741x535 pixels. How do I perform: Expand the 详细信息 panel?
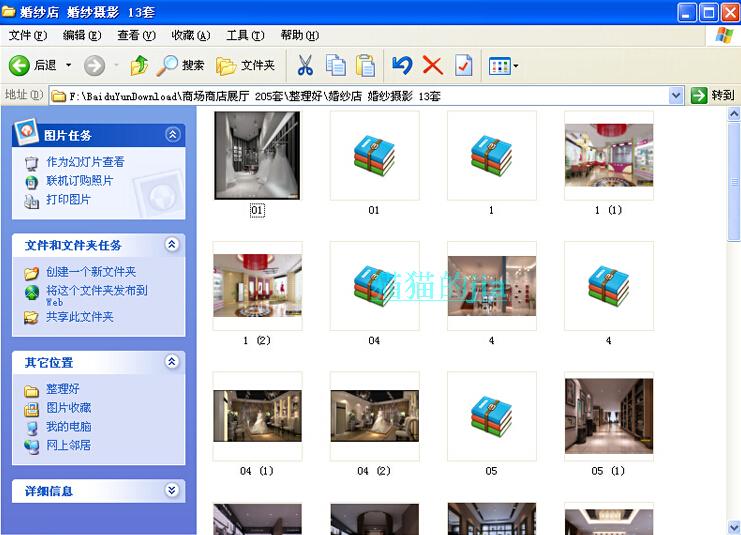173,491
